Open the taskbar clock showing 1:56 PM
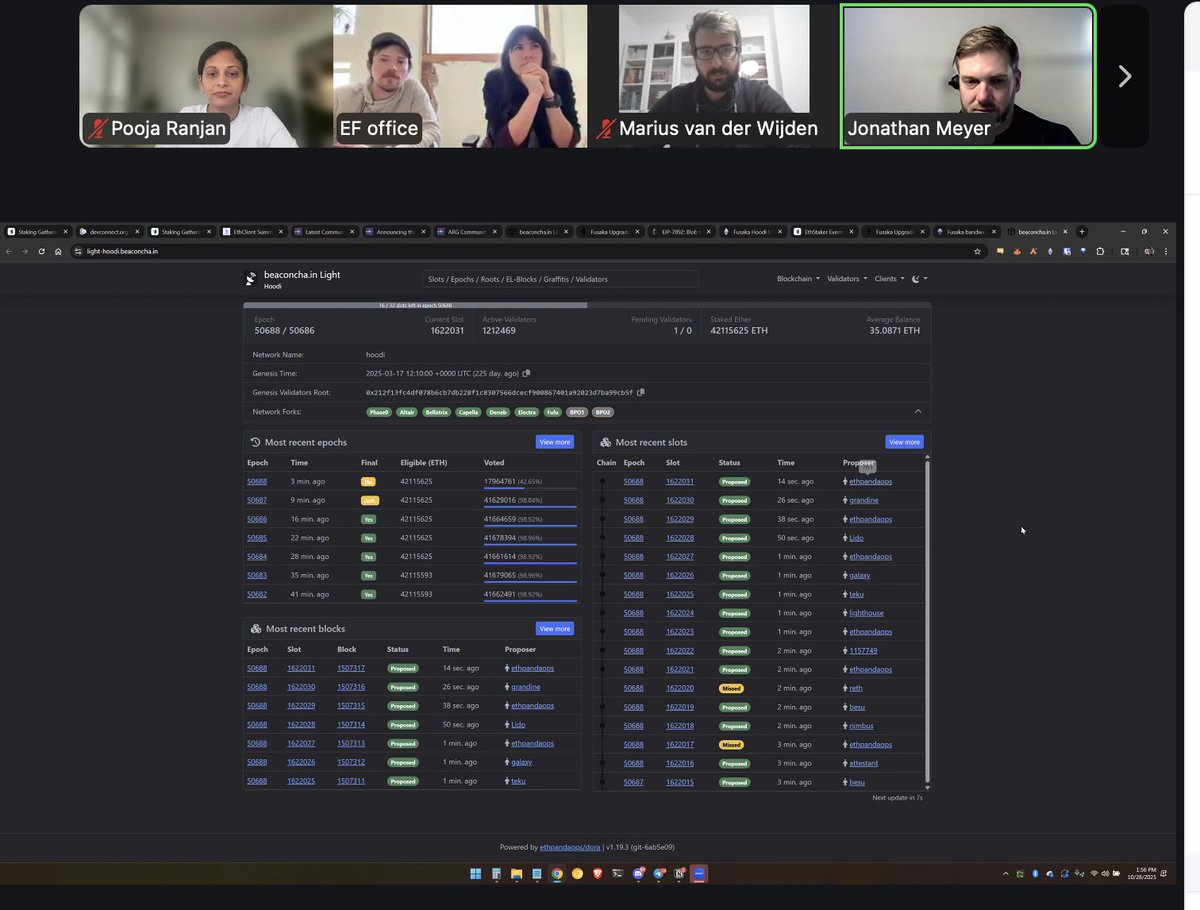 1143,874
